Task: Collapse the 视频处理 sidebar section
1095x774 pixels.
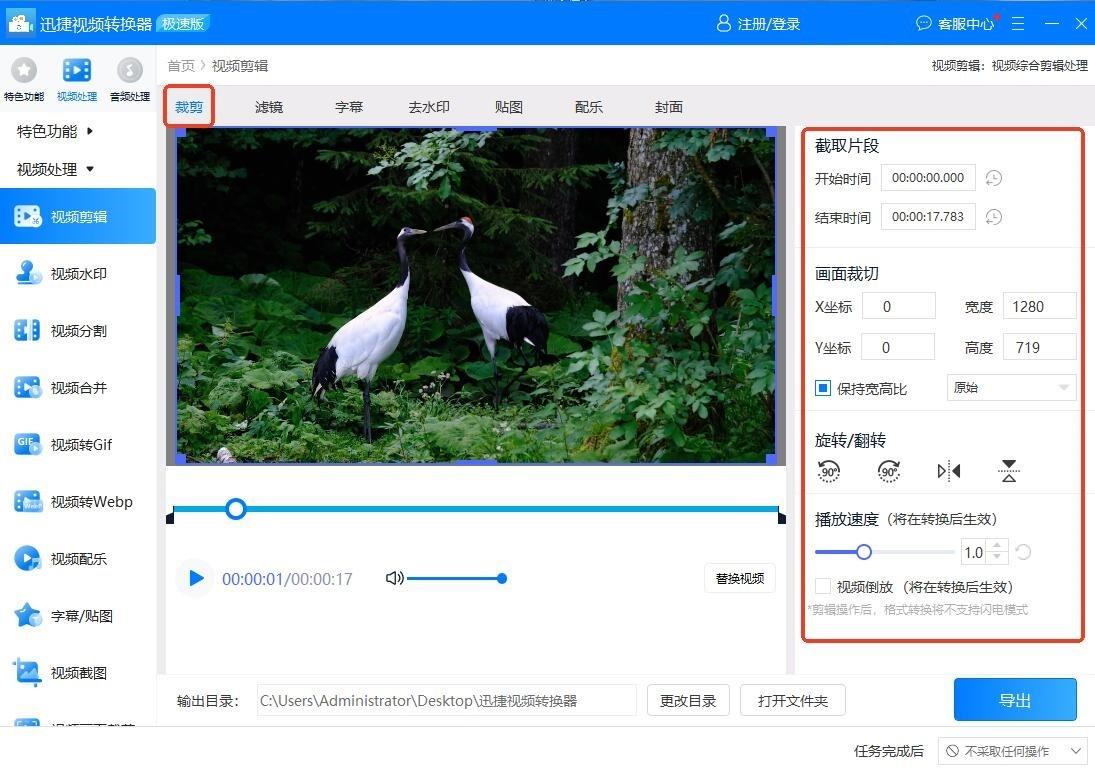Action: [x=56, y=169]
